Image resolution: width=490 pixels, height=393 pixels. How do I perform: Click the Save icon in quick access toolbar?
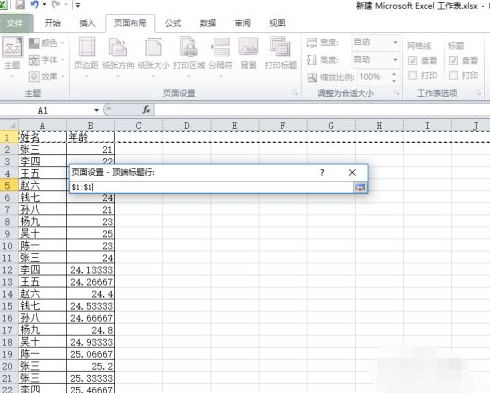click(x=20, y=5)
